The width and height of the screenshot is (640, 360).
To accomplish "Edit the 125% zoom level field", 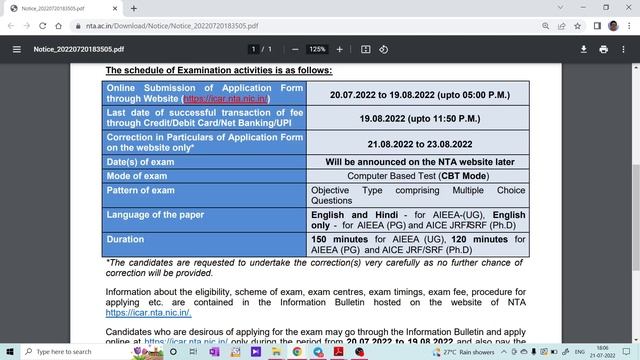I will pyautogui.click(x=317, y=49).
